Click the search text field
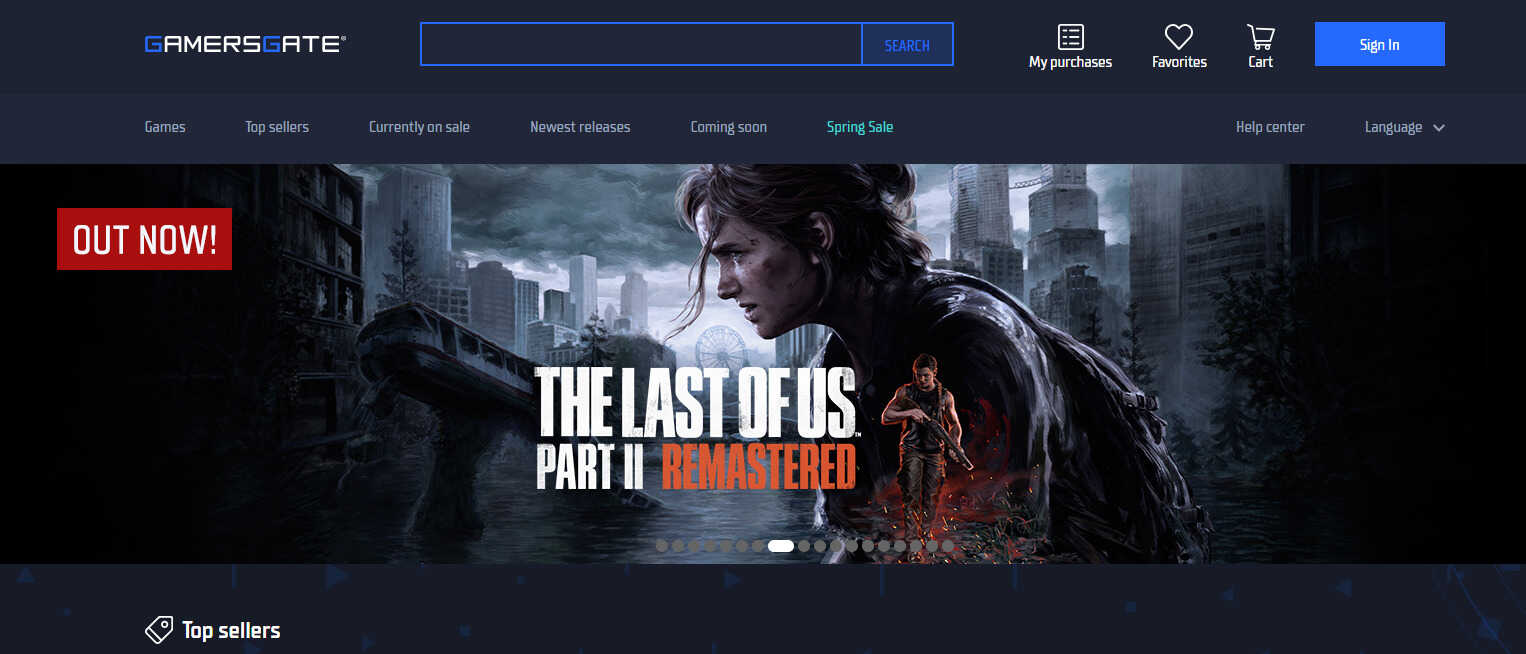 tap(641, 45)
